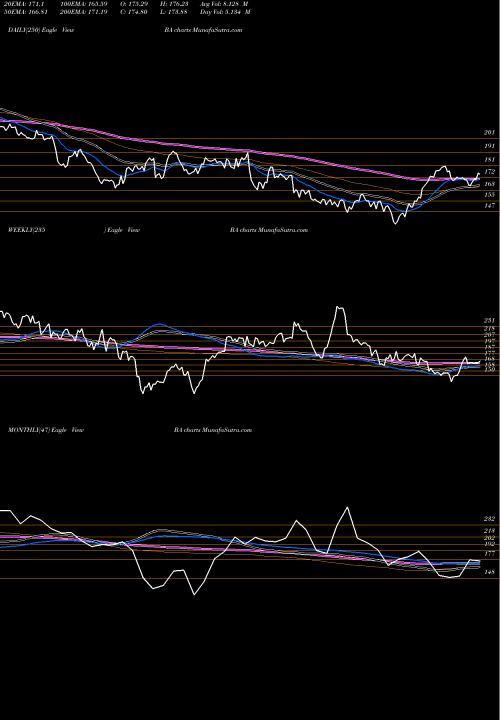Click the 282 price label on the monthly chart
Screen dimensions: 500x720
(489, 519)
